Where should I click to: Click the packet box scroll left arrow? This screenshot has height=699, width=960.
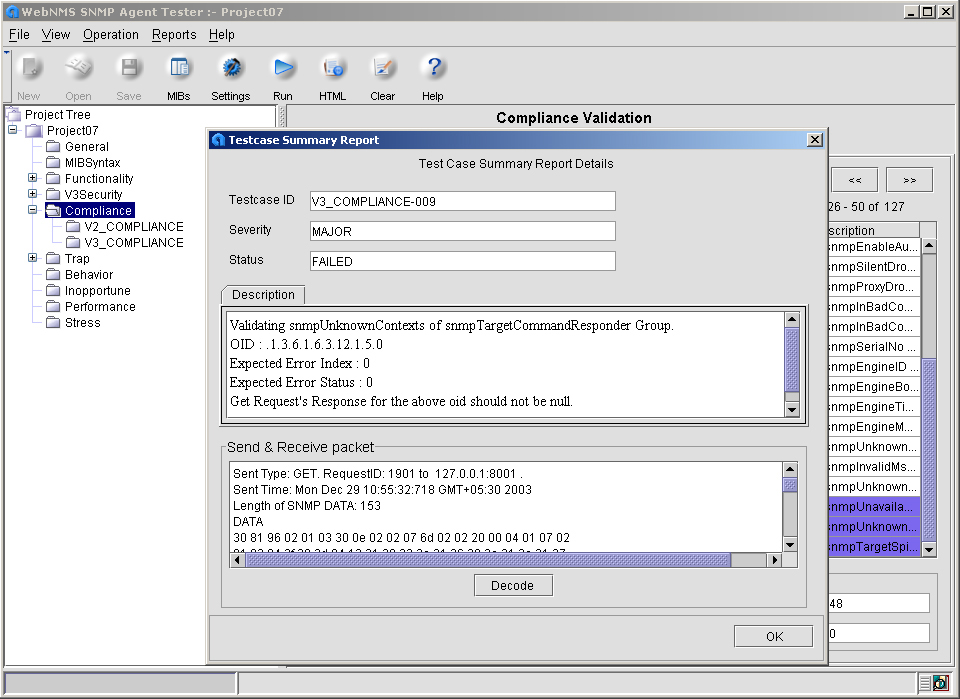click(x=238, y=559)
